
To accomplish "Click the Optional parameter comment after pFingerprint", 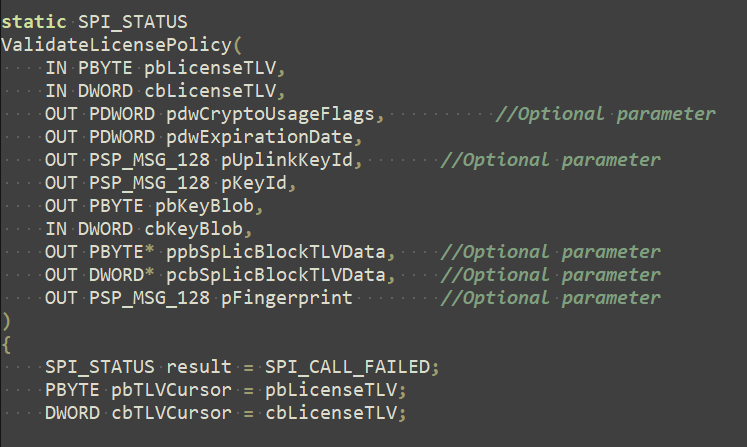I will [550, 297].
